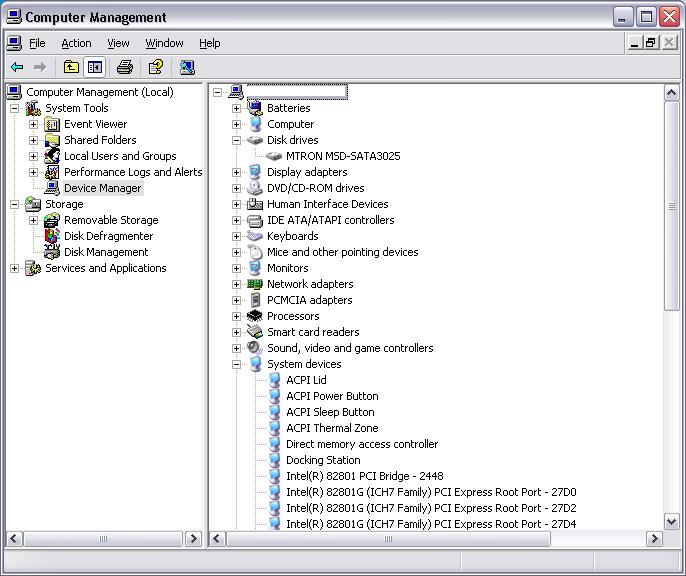The width and height of the screenshot is (686, 576).
Task: Click the device pane scroll-down arrow
Action: [672, 522]
